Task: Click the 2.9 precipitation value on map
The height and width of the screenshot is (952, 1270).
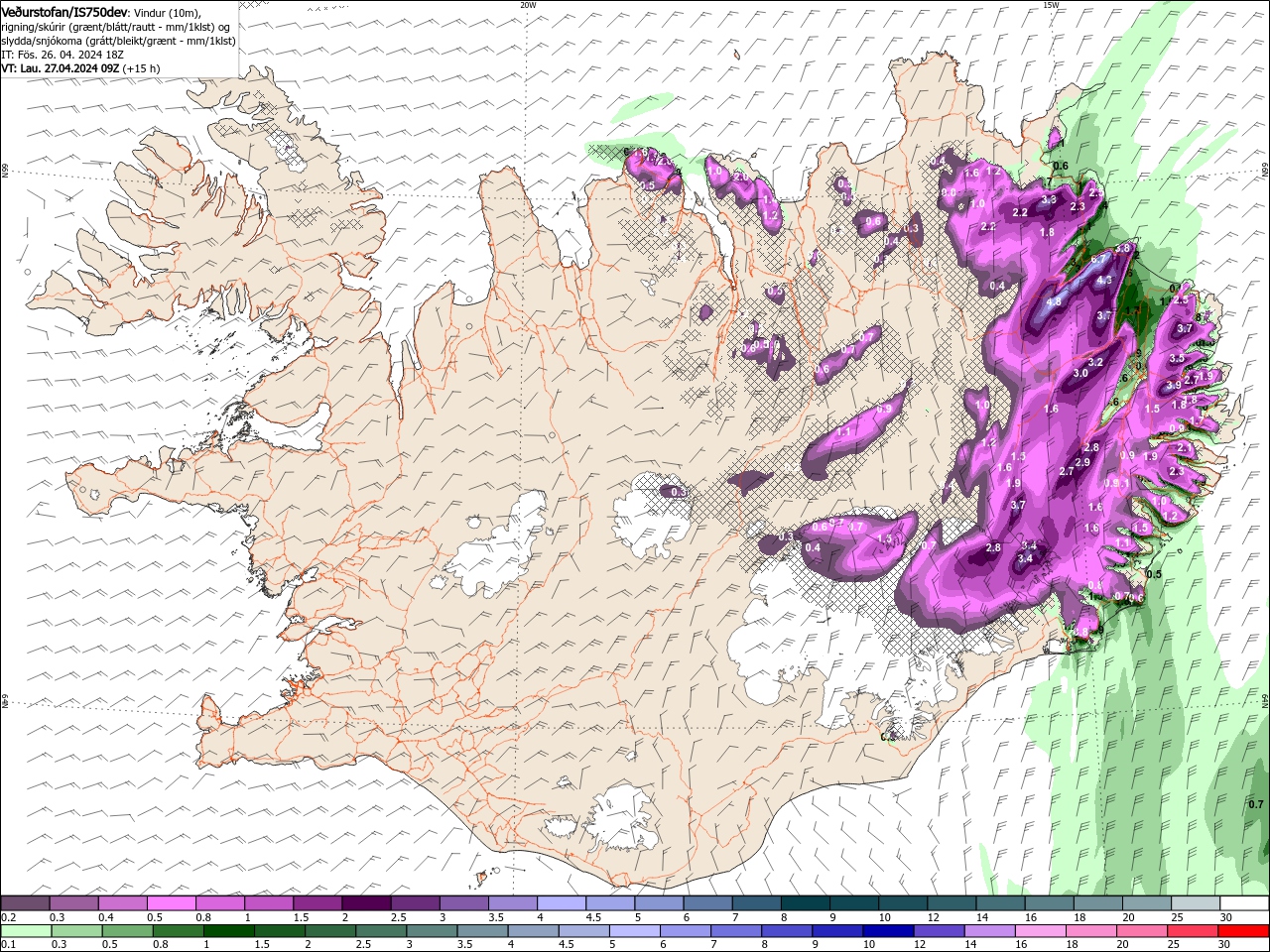Action: (1082, 462)
